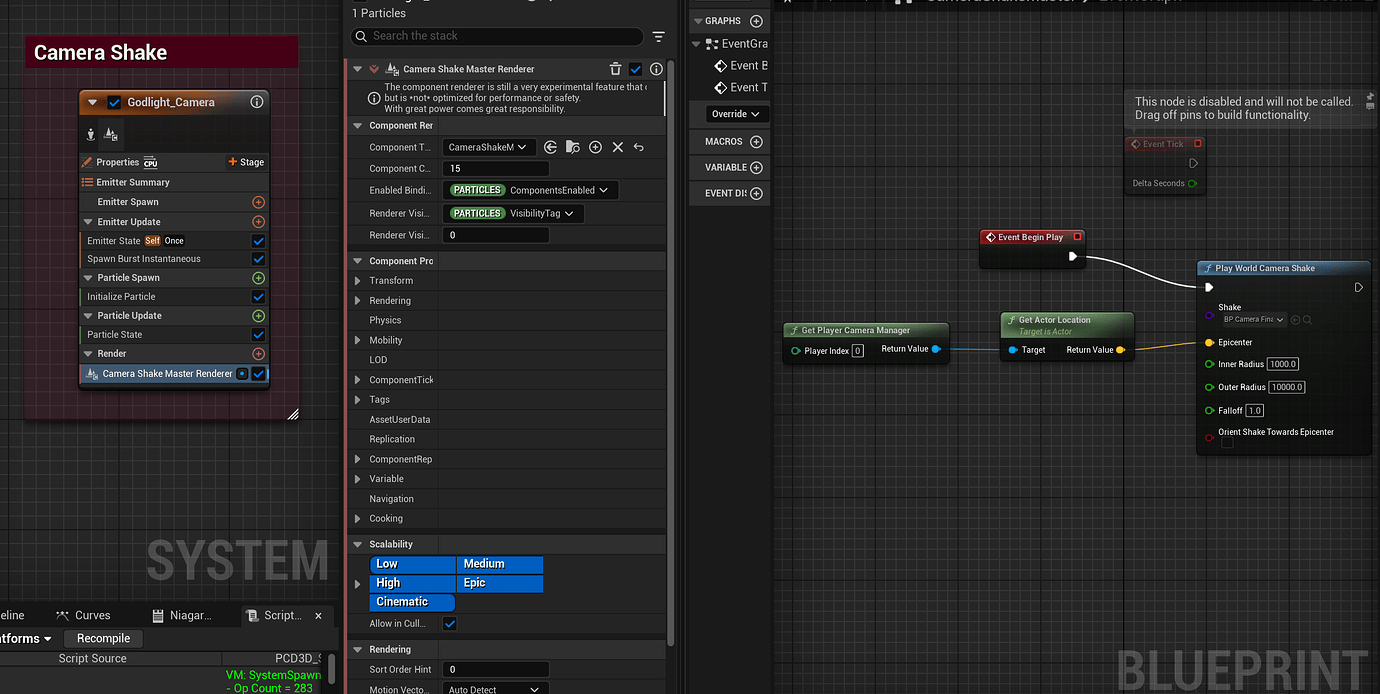
Task: Toggle the Godlight_Camera emitter enabled checkbox
Action: coord(114,102)
